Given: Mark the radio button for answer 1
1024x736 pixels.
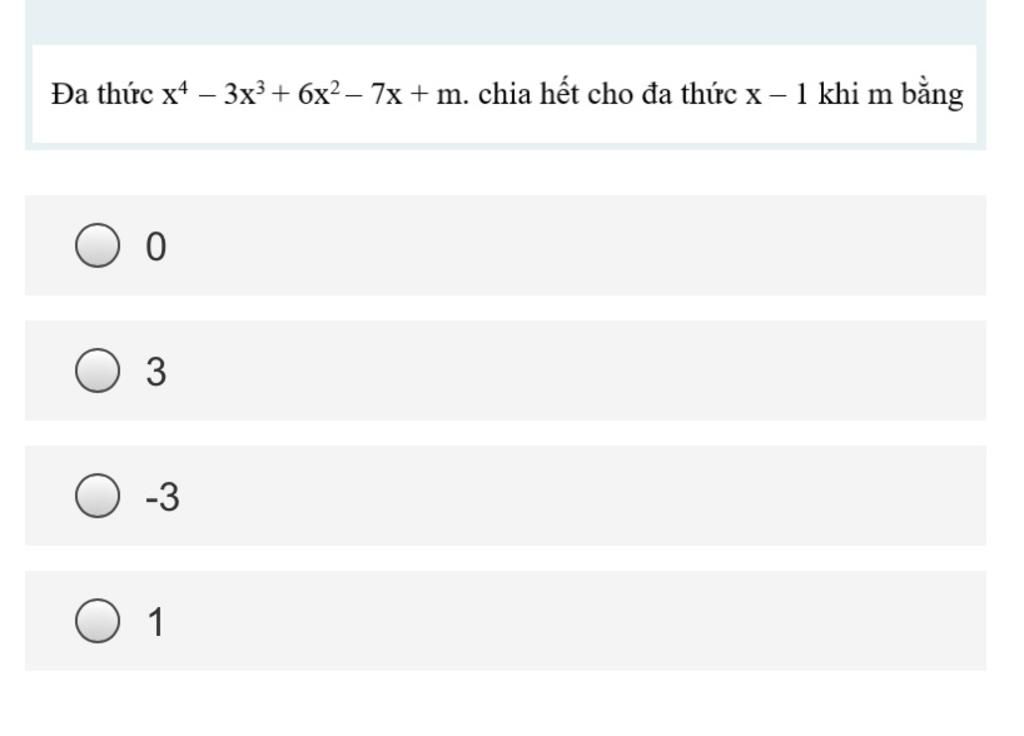Looking at the screenshot, I should (x=97, y=621).
